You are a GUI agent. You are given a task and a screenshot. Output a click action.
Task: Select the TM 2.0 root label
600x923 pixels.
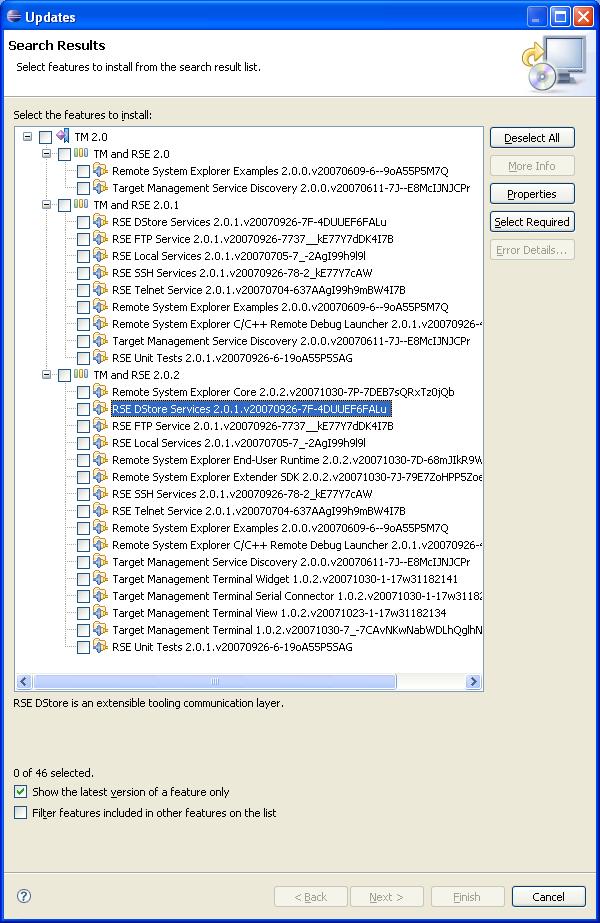coord(91,137)
